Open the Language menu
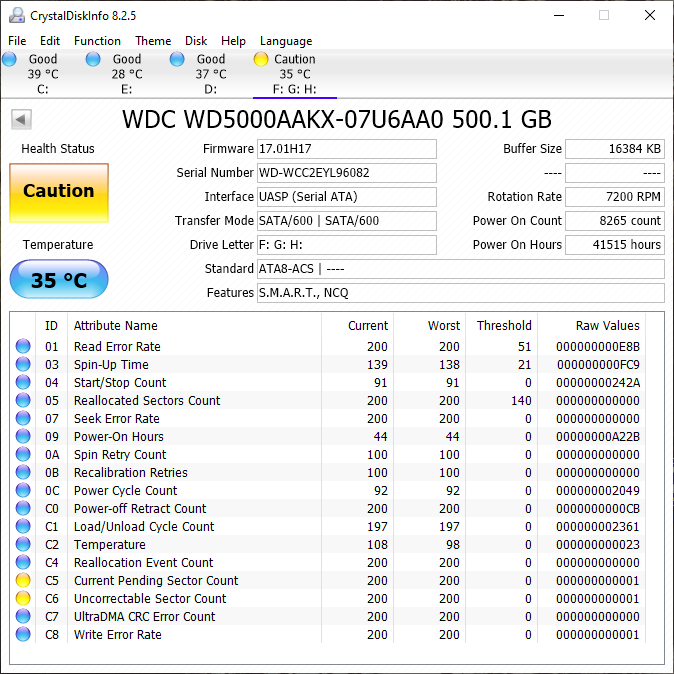The image size is (674, 674). click(x=286, y=41)
